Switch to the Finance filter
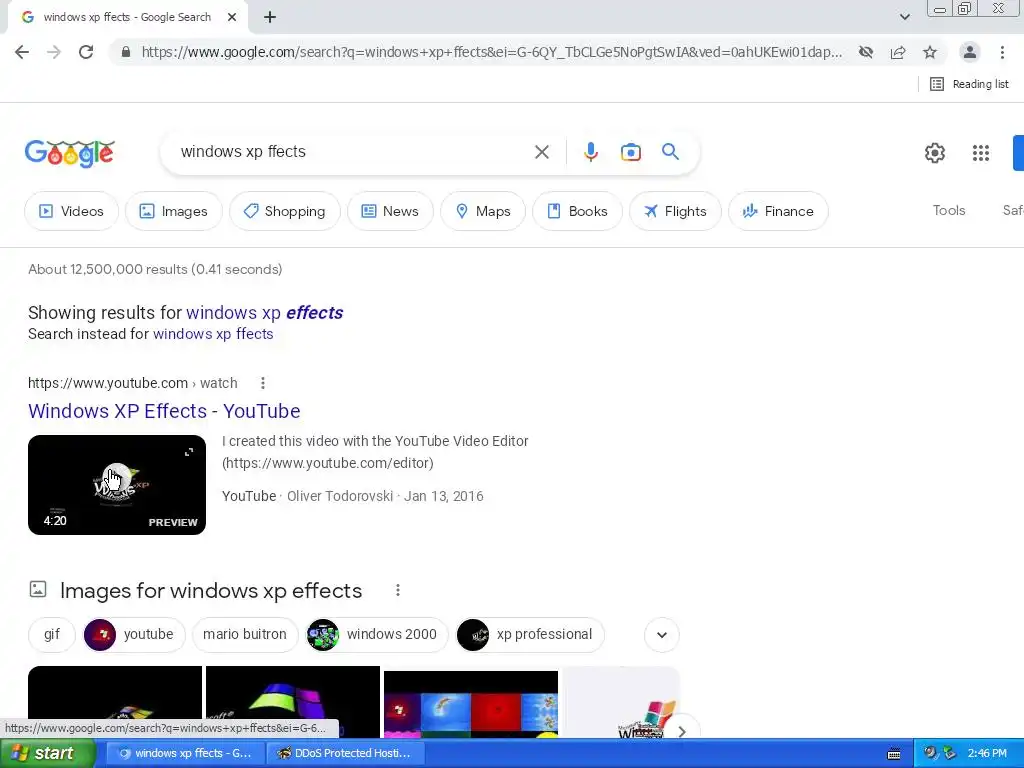The image size is (1024, 768). [x=778, y=211]
